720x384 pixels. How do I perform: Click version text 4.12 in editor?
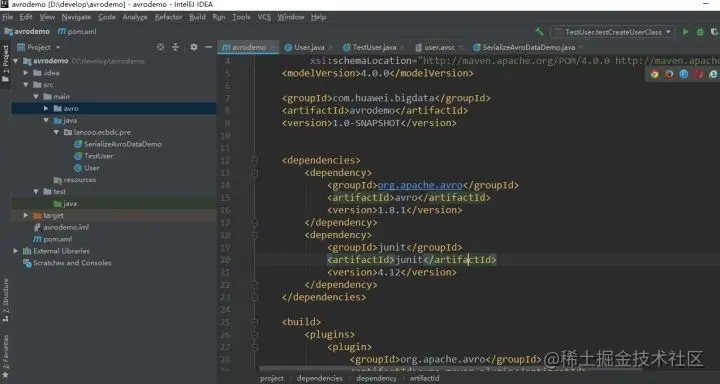point(389,272)
